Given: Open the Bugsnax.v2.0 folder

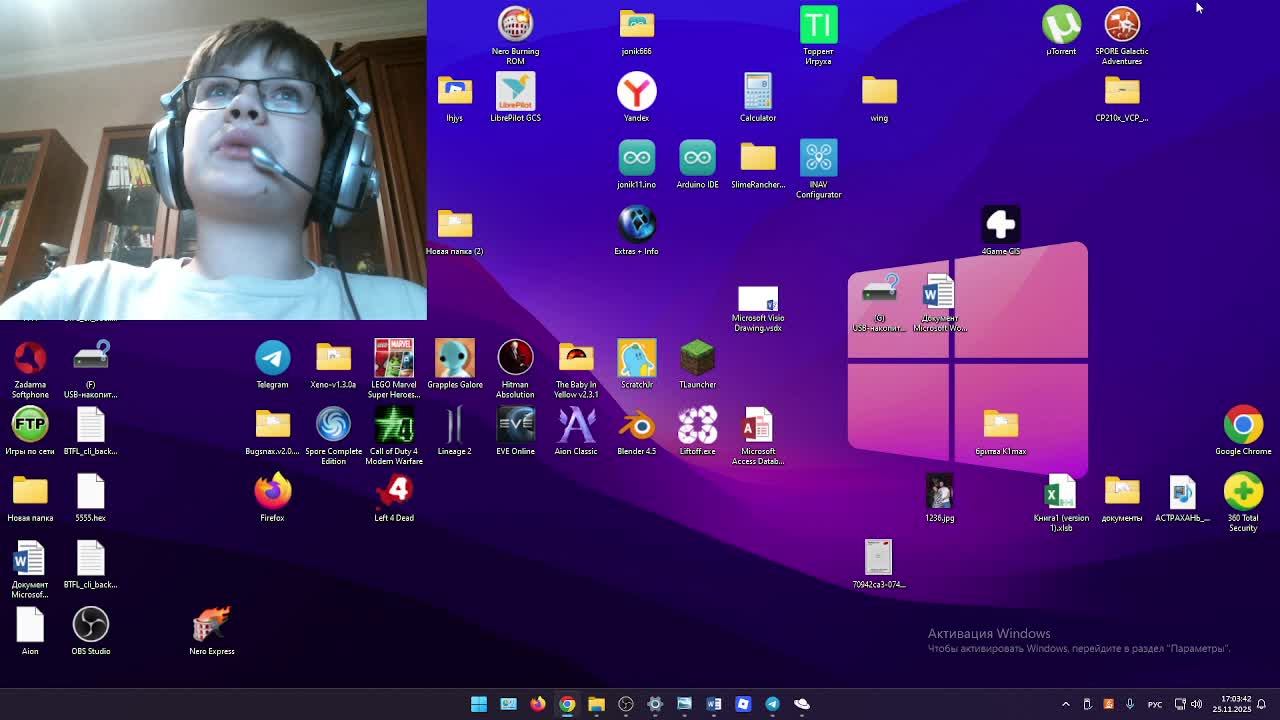Looking at the screenshot, I should point(272,425).
